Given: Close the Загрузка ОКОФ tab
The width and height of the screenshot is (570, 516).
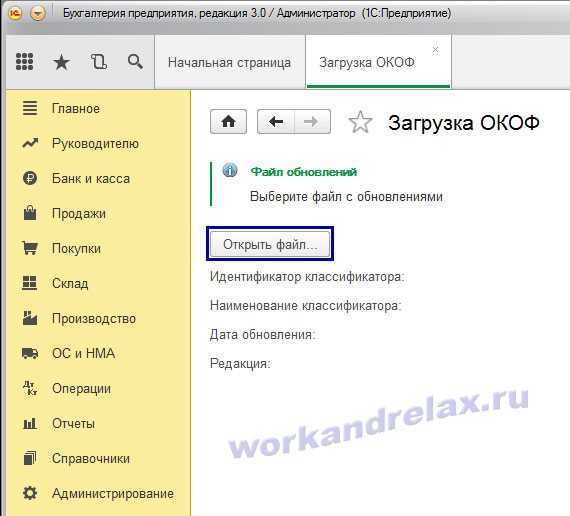Looking at the screenshot, I should coord(435,49).
